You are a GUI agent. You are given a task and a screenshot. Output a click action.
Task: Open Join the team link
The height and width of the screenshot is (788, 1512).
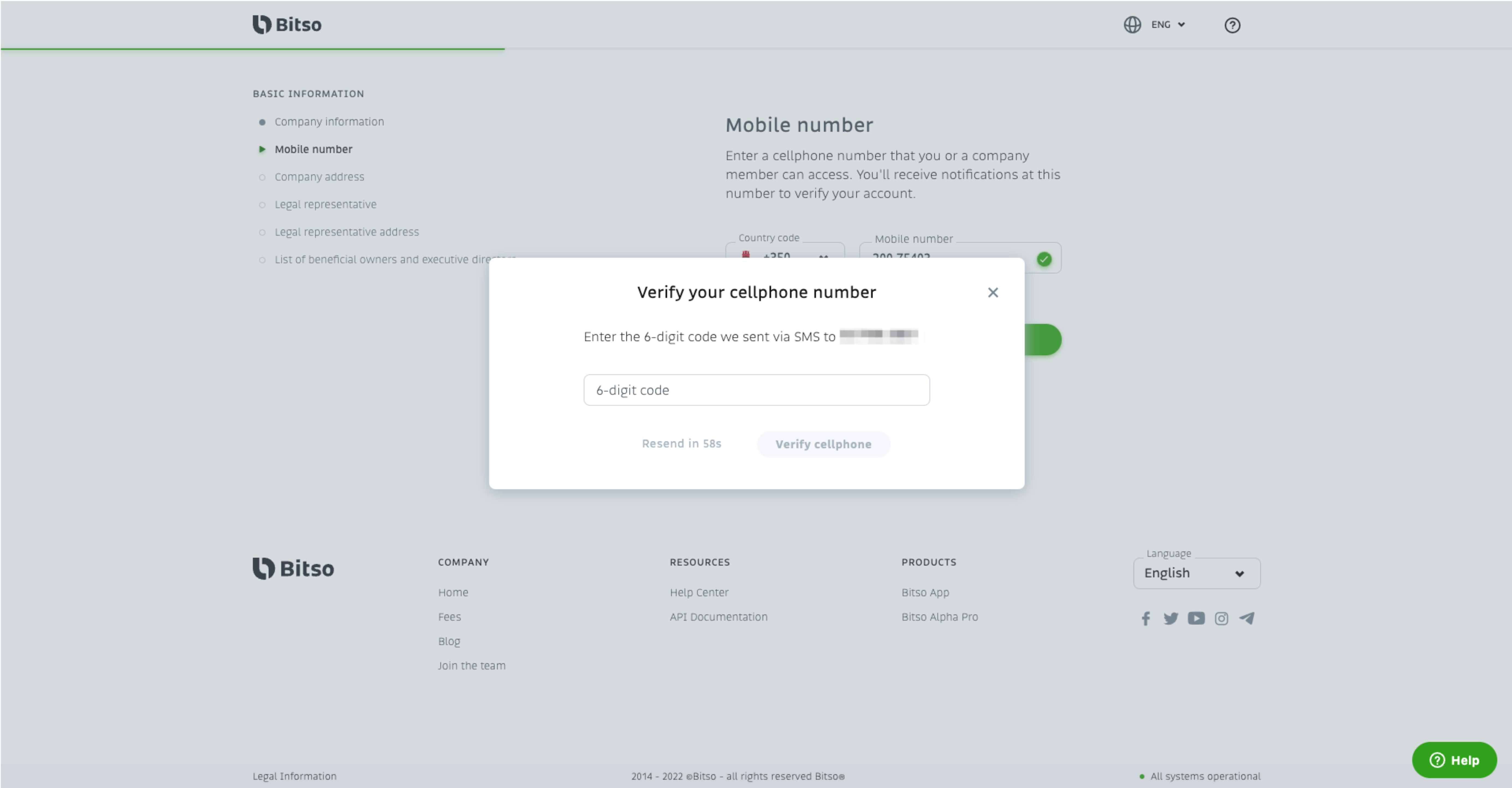pyautogui.click(x=471, y=665)
